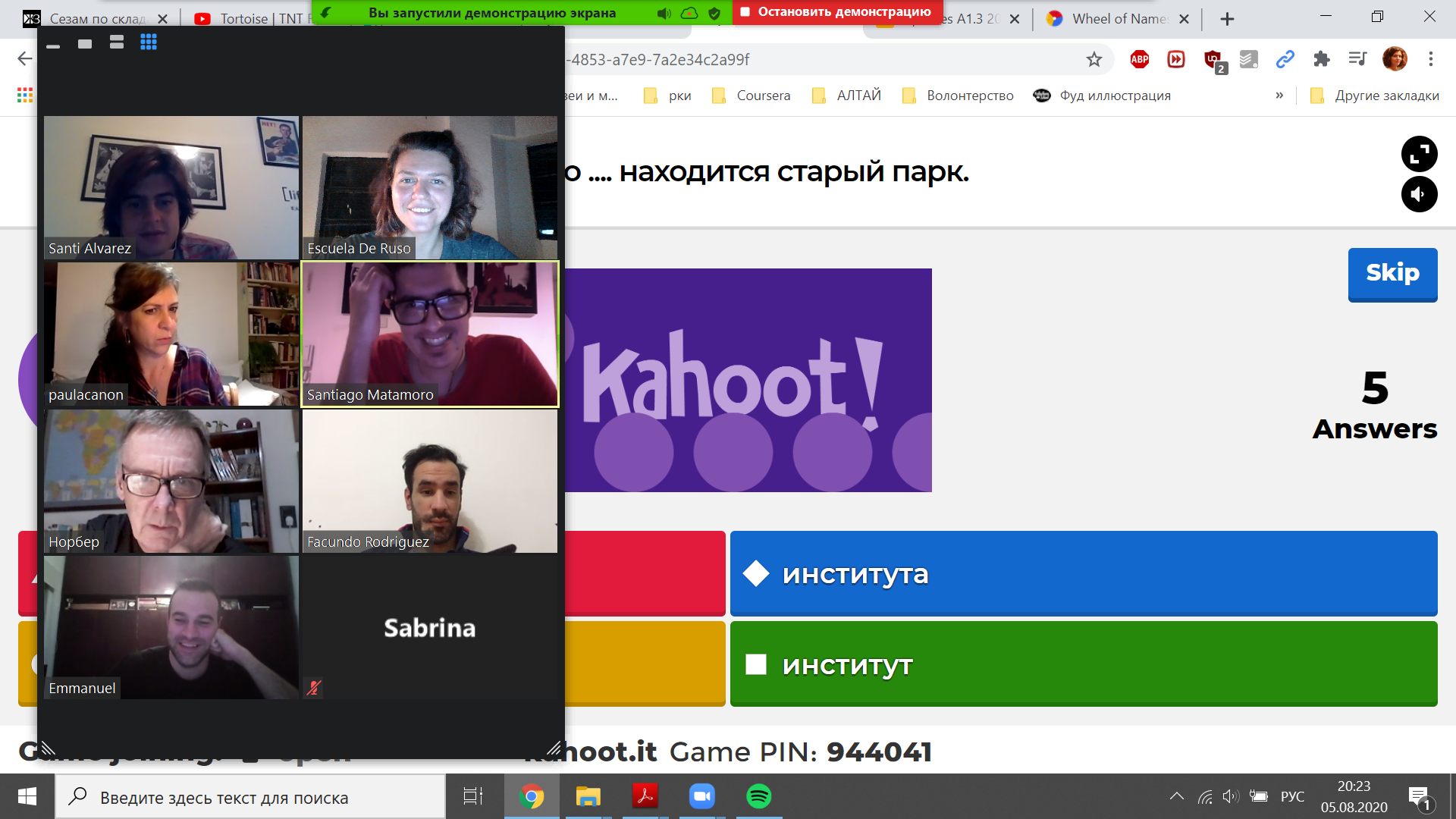Open Adobe Acrobat from the taskbar
The image size is (1456, 819).
[x=645, y=796]
